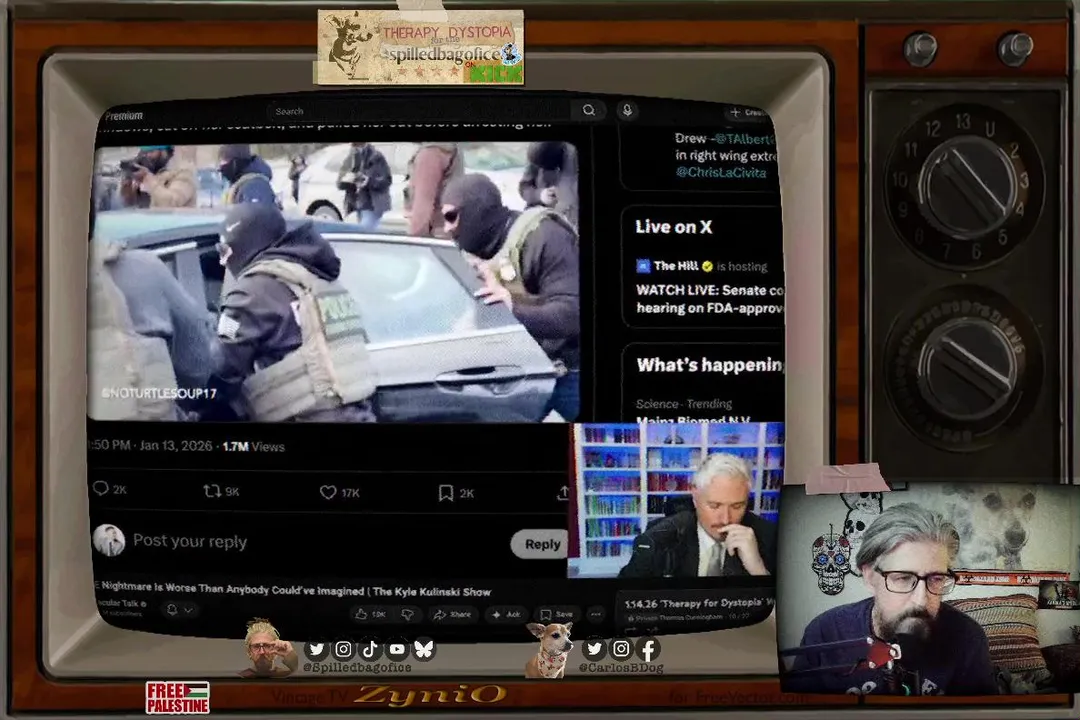This screenshot has height=720, width=1080.
Task: Click the Kyle Kulinski video inset
Action: [675, 500]
